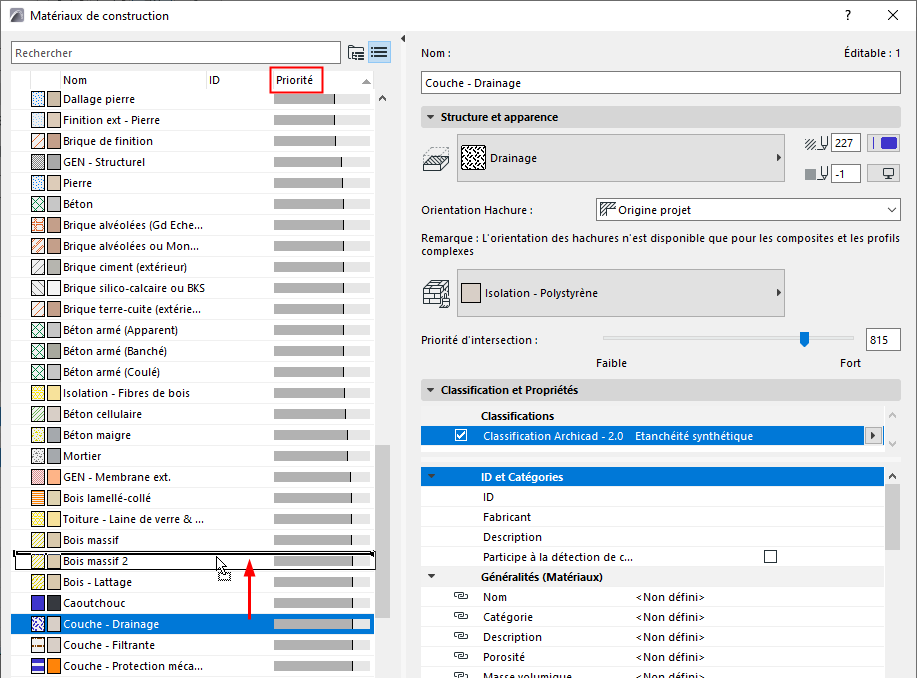Collapse Structure et apparence section
The image size is (917, 678).
click(430, 117)
